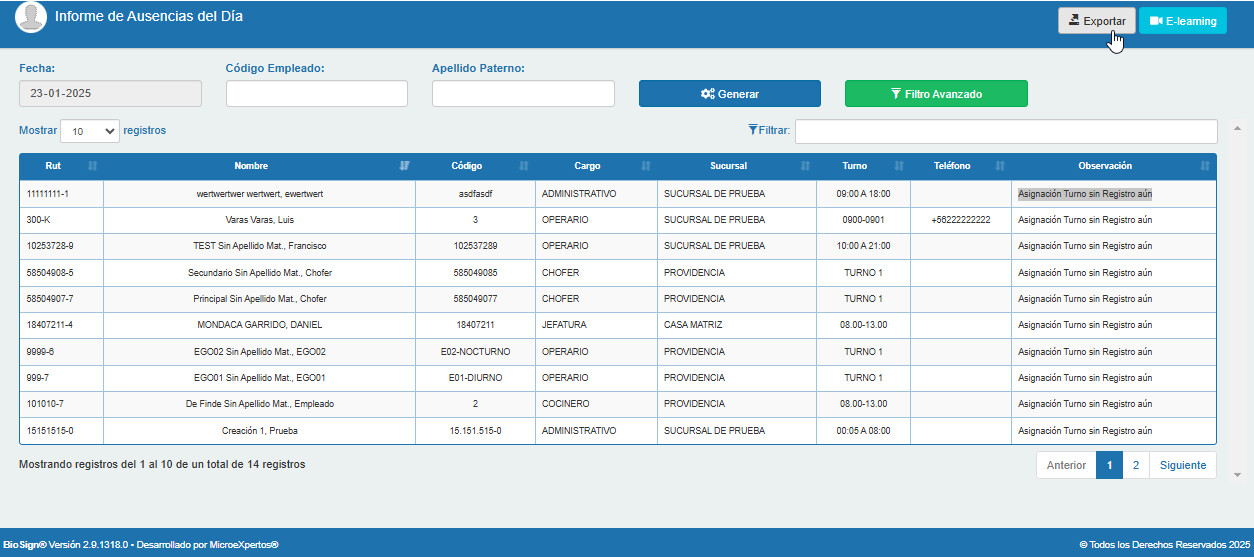The image size is (1254, 557).
Task: Click the Exportar button
Action: 1097,21
